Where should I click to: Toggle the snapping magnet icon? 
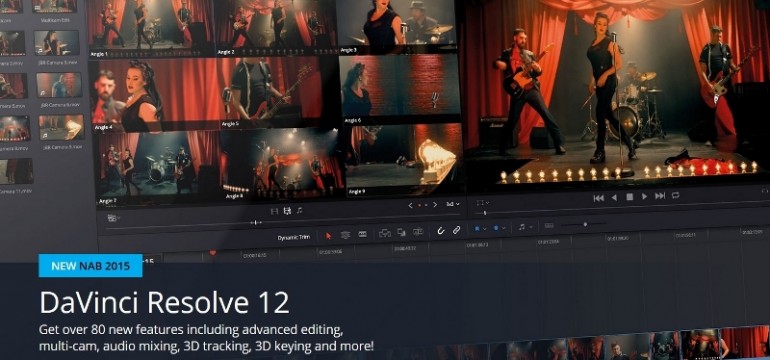[x=441, y=230]
